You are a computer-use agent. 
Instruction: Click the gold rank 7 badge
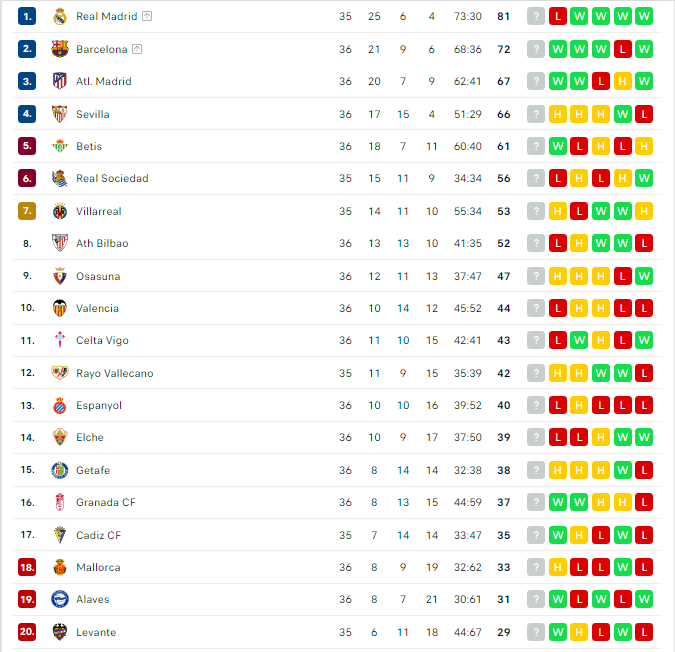pos(27,211)
